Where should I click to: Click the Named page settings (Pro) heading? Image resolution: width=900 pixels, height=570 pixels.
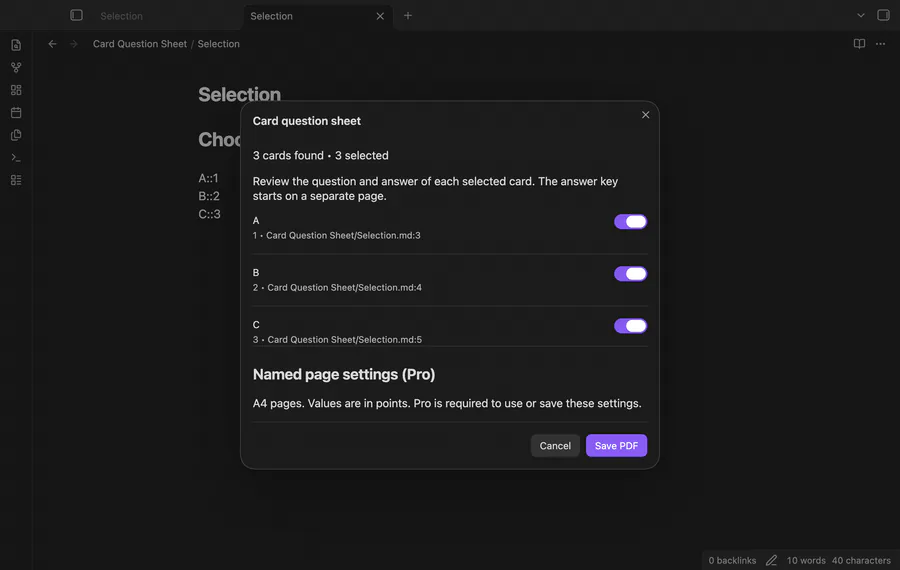coord(344,374)
